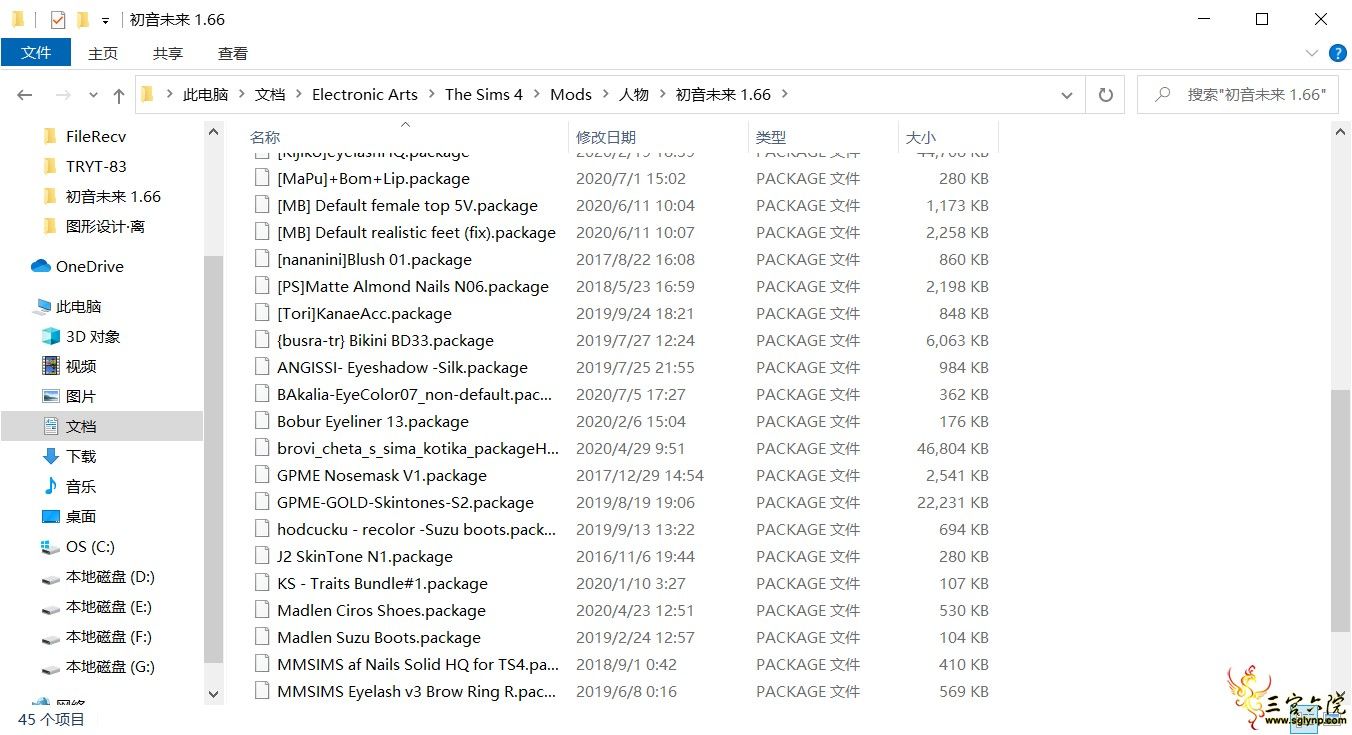Click Mods breadcrumb in address bar
The width and height of the screenshot is (1352, 735).
click(571, 94)
